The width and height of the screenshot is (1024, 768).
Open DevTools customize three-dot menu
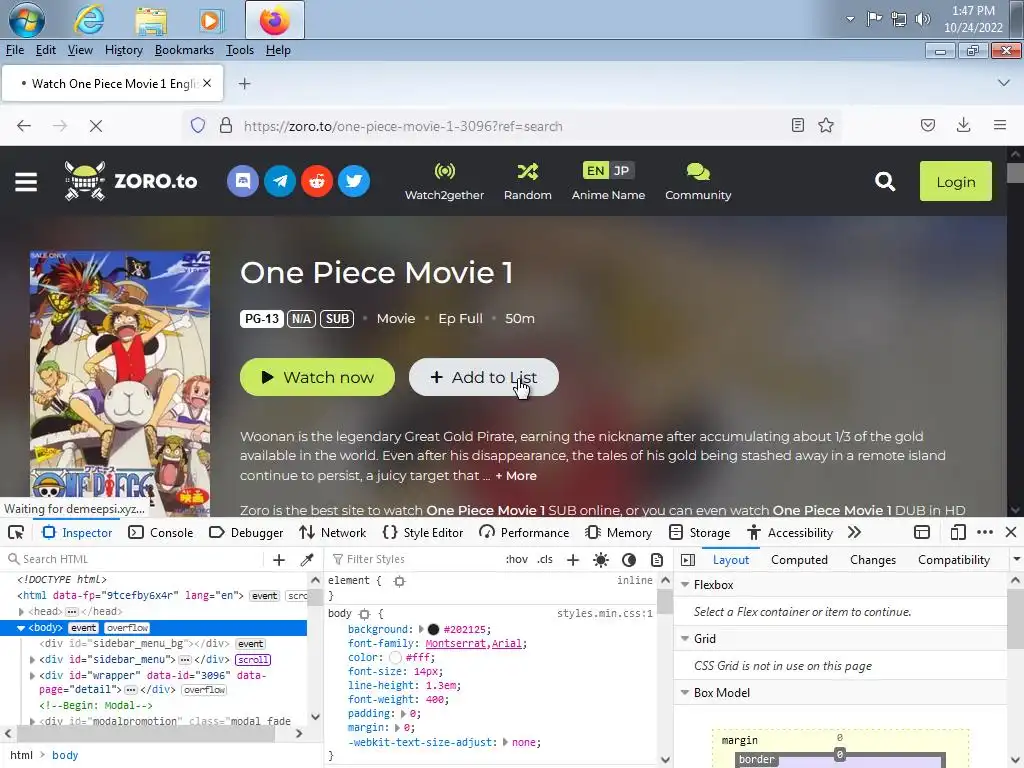985,532
